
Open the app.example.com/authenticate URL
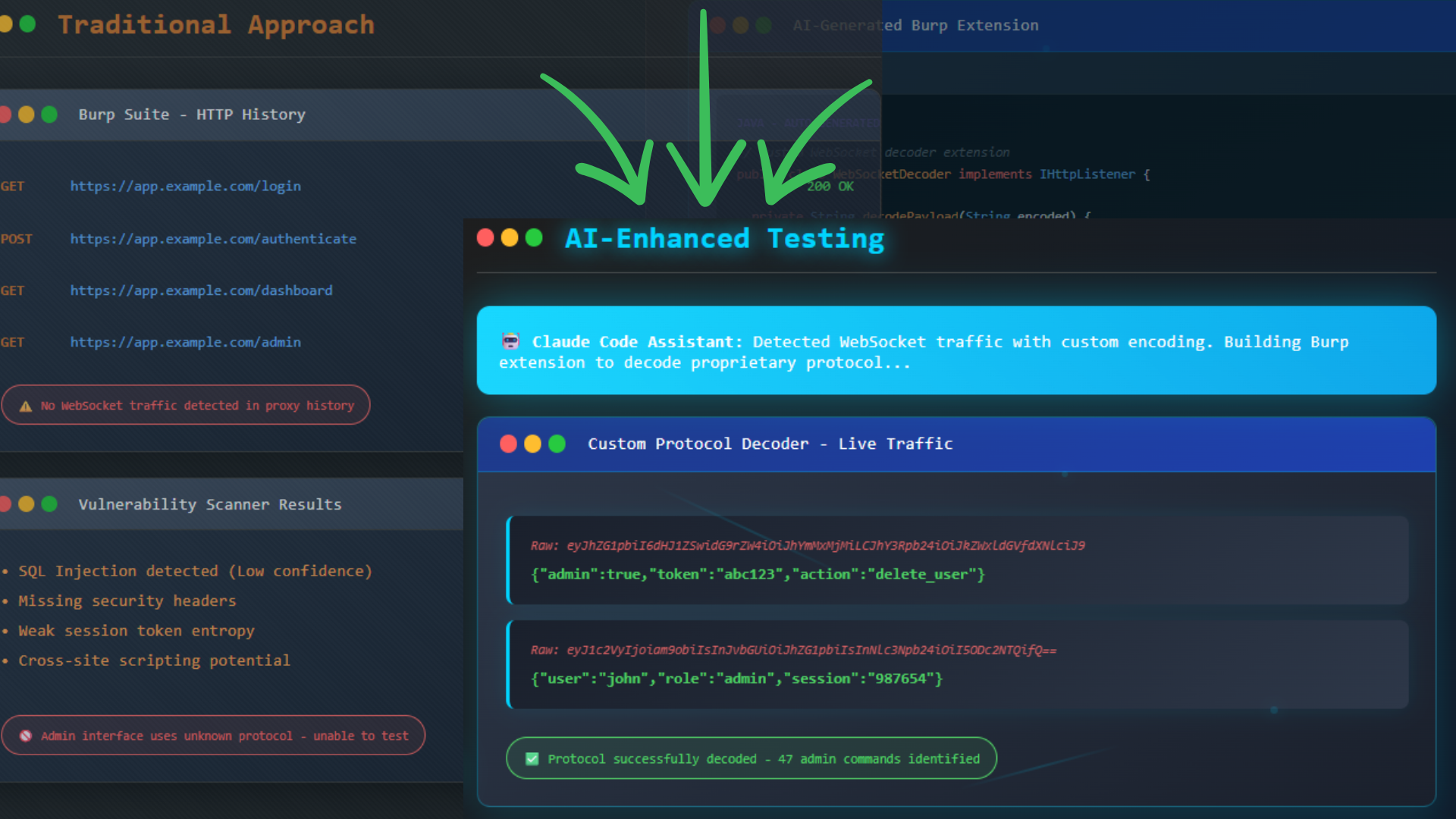[x=213, y=239]
